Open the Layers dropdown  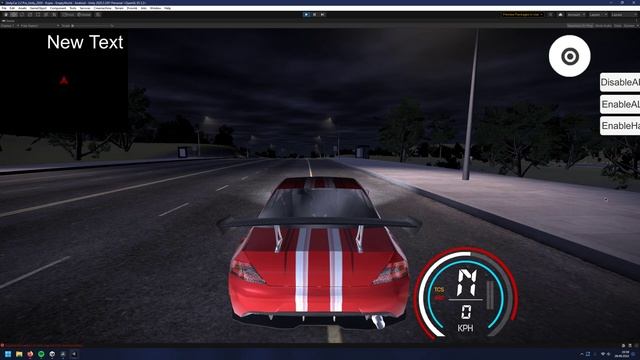[x=598, y=15]
